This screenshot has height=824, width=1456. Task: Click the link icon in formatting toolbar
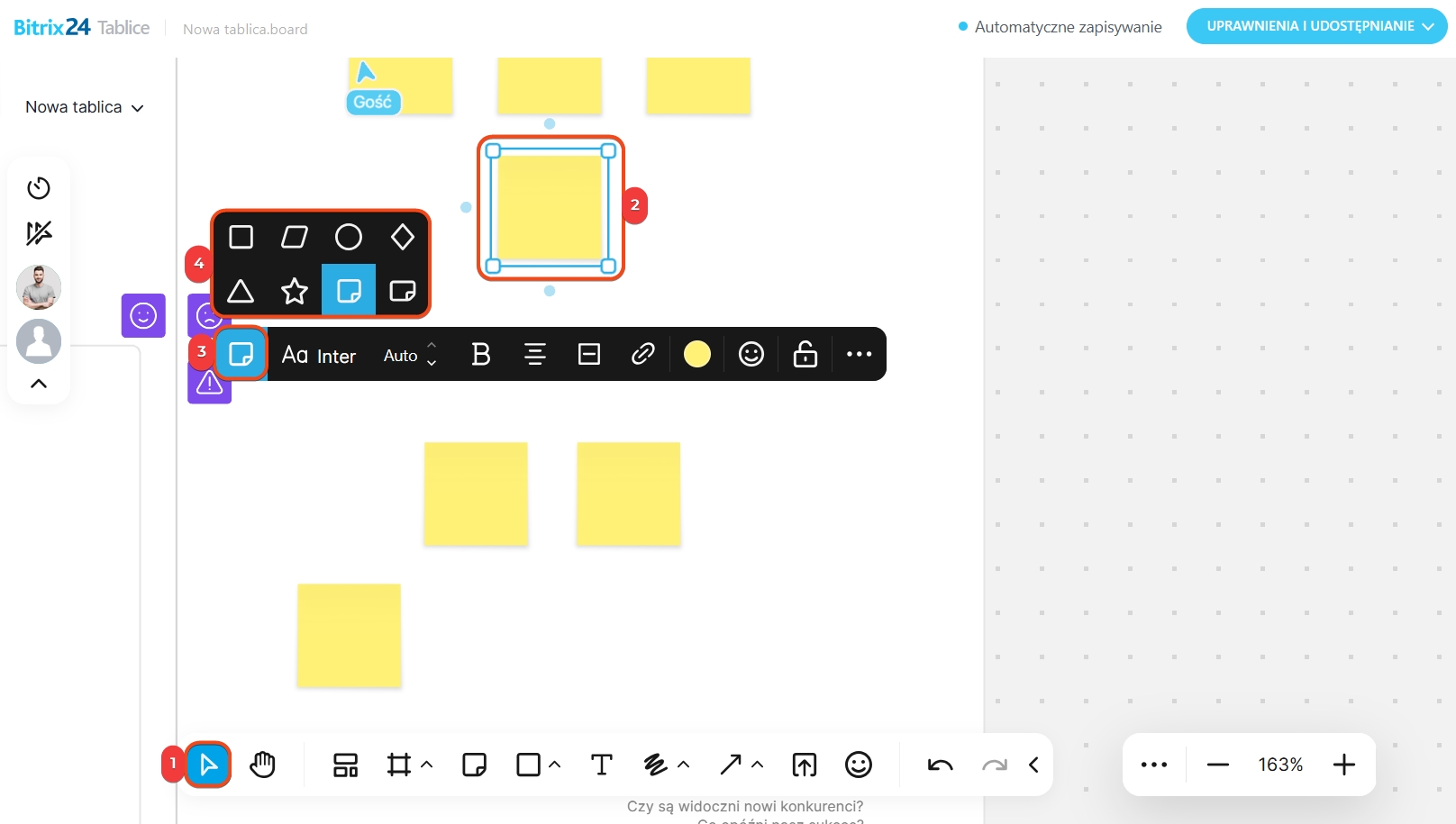coord(642,354)
